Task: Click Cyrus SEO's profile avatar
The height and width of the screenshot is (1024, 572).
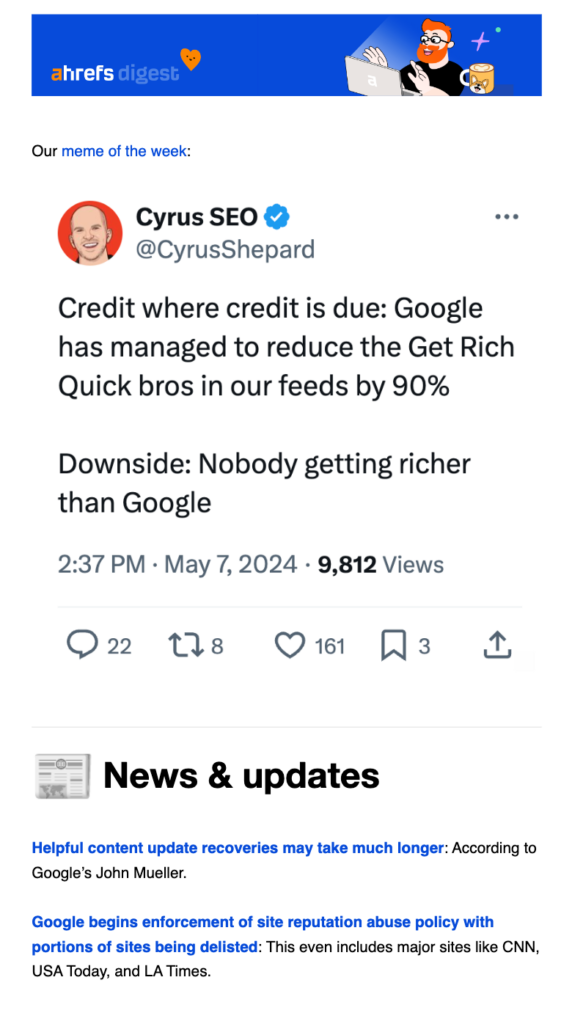Action: (89, 232)
